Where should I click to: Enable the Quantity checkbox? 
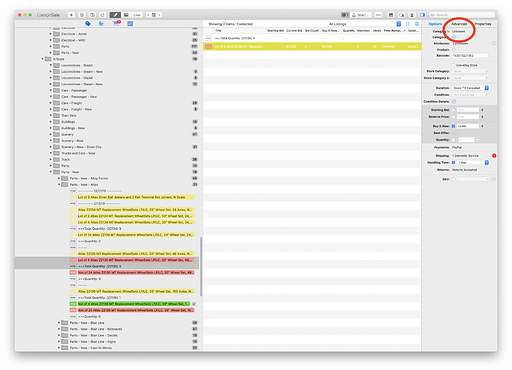453,140
